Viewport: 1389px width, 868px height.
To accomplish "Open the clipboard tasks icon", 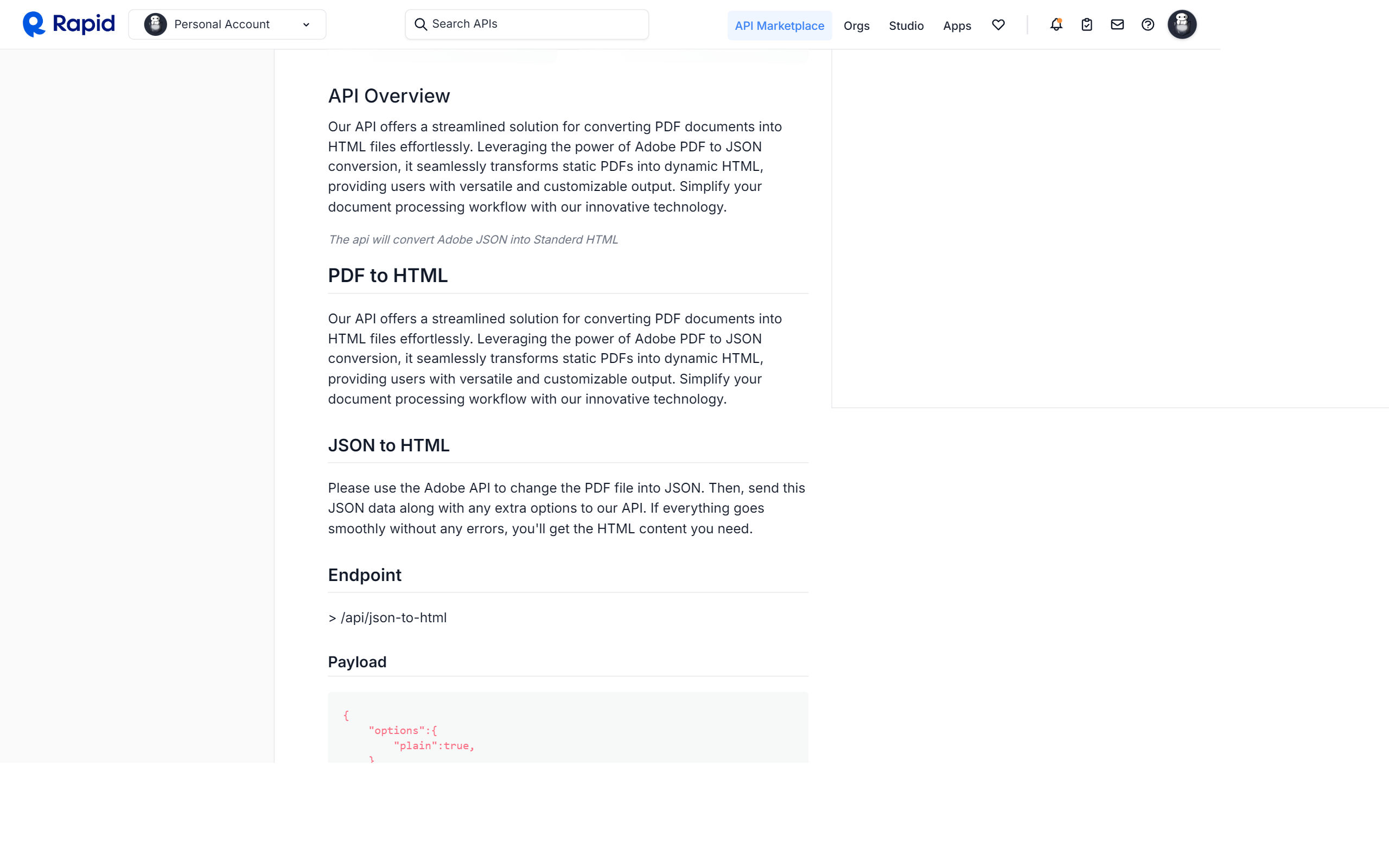I will pos(1087,24).
